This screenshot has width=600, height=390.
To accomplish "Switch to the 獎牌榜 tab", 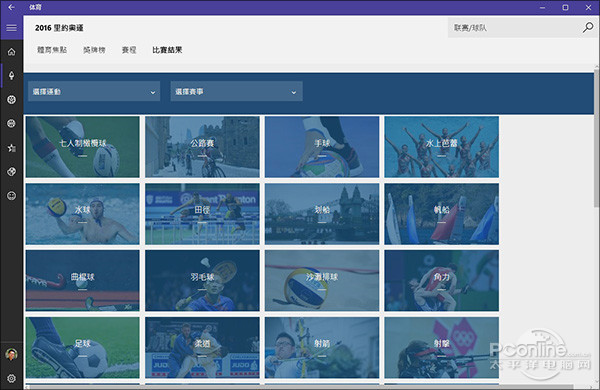I will 94,50.
